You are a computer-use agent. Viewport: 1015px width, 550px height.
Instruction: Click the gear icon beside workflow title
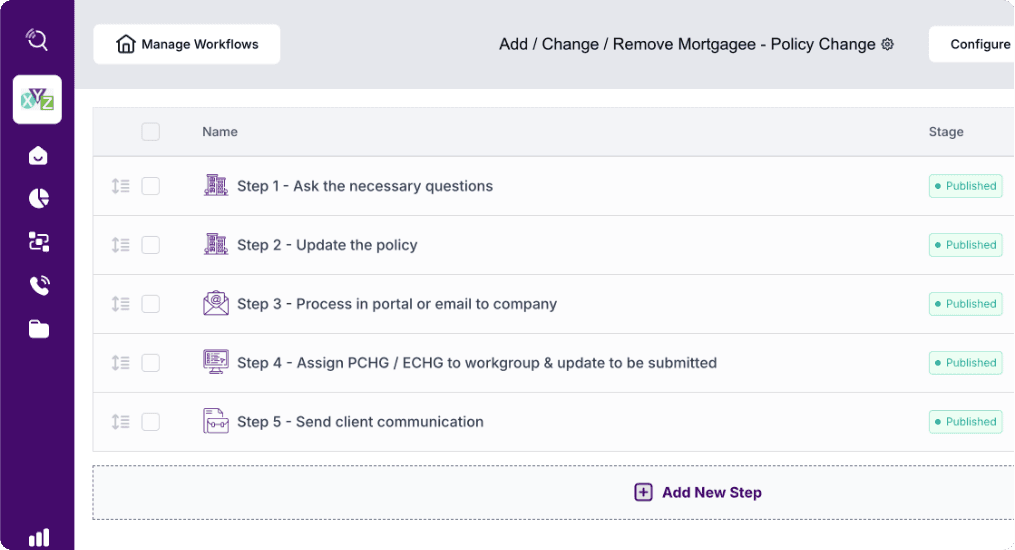[887, 45]
